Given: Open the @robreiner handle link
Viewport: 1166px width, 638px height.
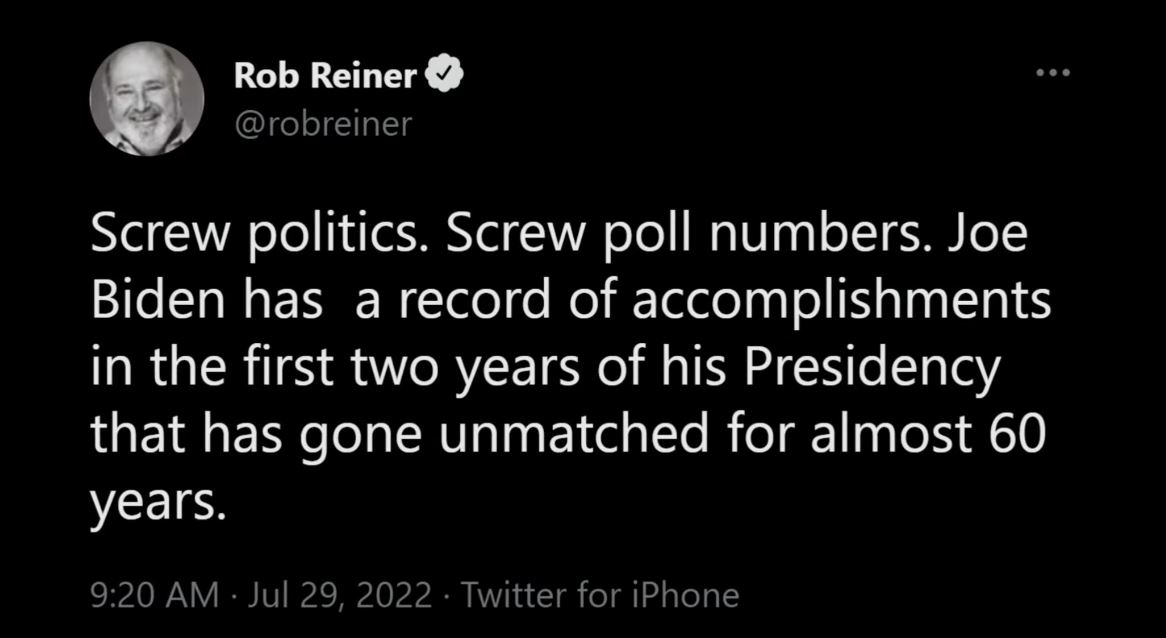Looking at the screenshot, I should (x=322, y=125).
